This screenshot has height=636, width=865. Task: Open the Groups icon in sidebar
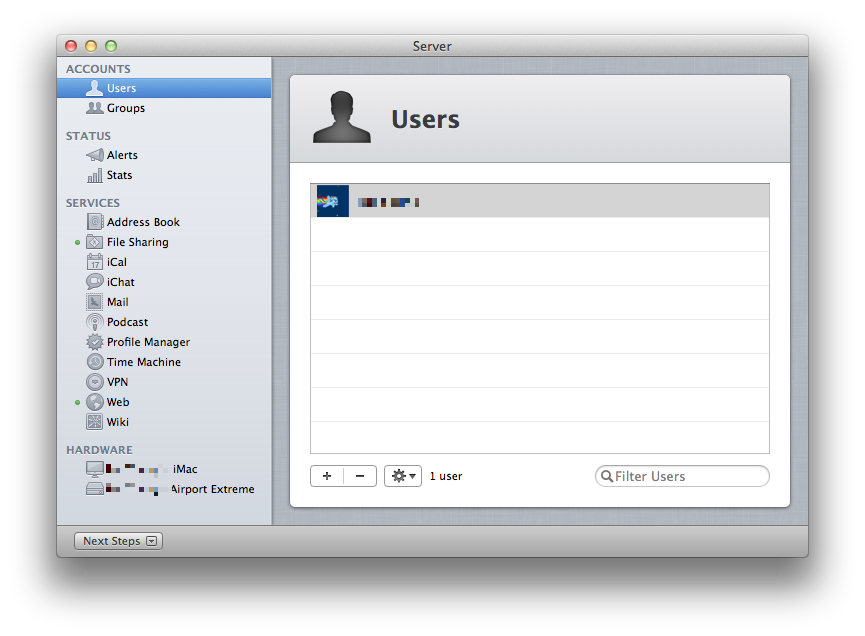tap(94, 108)
